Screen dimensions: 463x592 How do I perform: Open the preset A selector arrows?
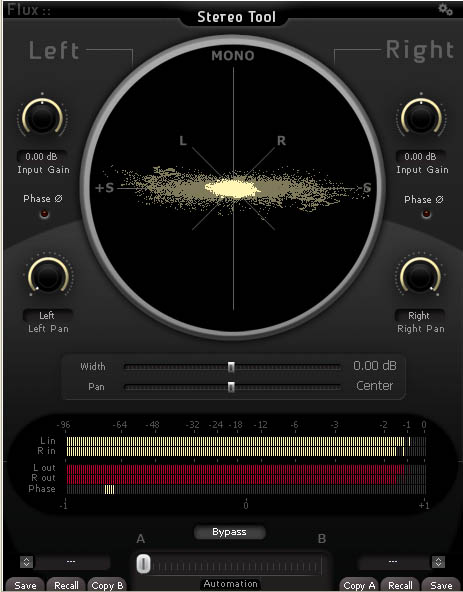(26, 562)
